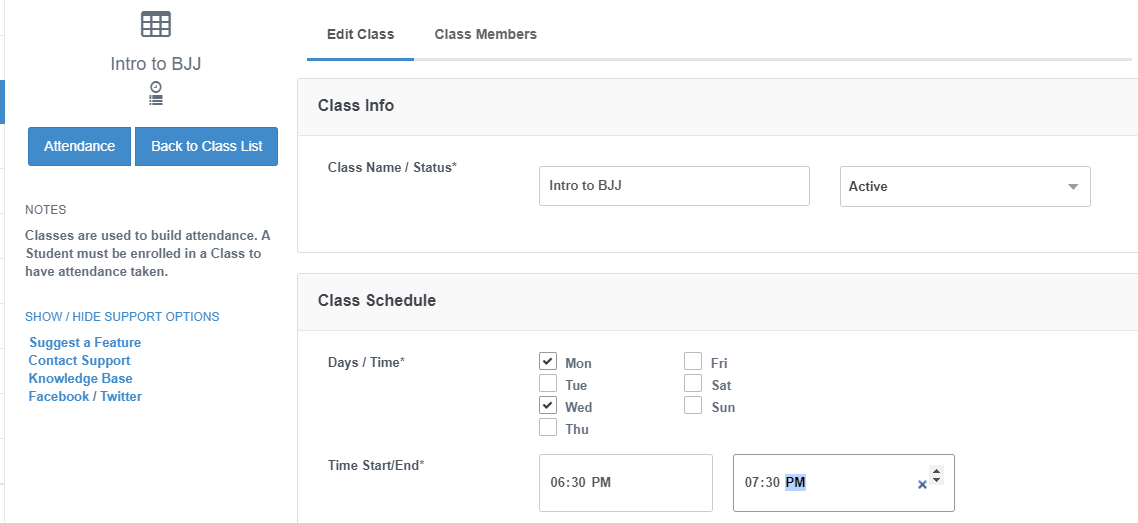
Task: Click the list icon below the clock
Action: 156,100
